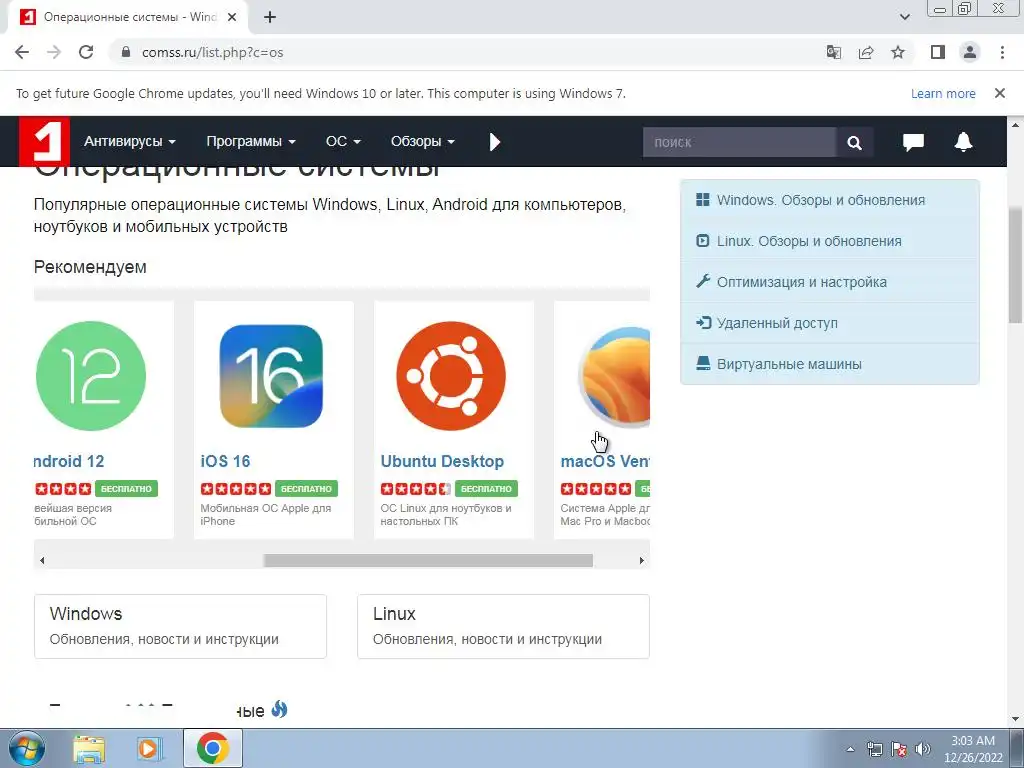Image resolution: width=1024 pixels, height=768 pixels.
Task: Click the macOS Ventura icon
Action: point(614,377)
